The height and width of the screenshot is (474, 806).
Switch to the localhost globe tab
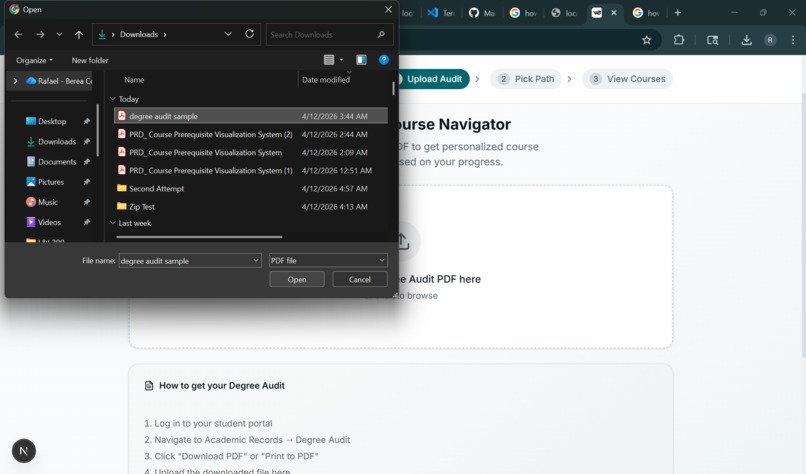point(564,13)
